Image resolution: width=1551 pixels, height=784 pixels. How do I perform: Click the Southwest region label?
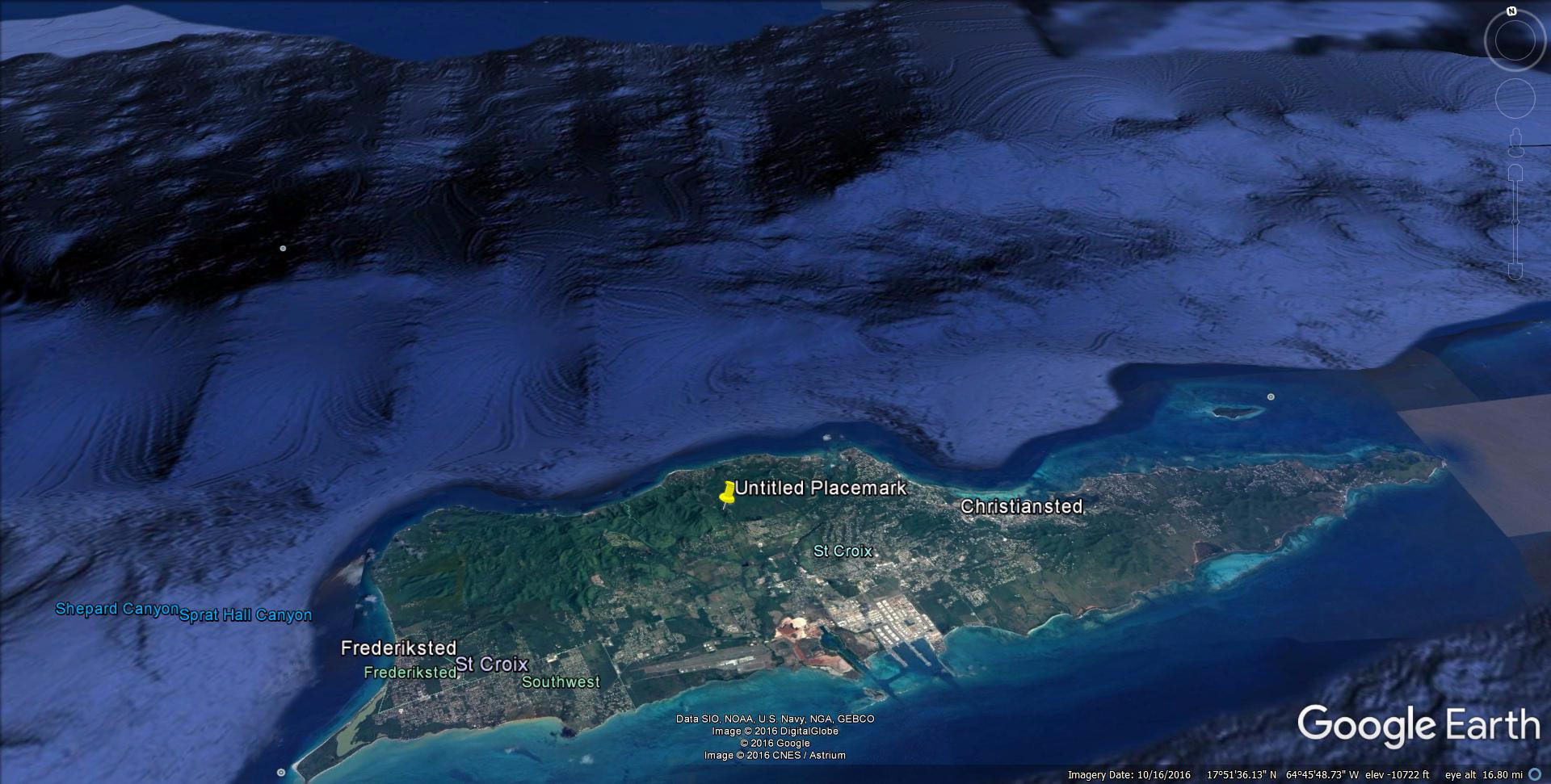pos(563,682)
